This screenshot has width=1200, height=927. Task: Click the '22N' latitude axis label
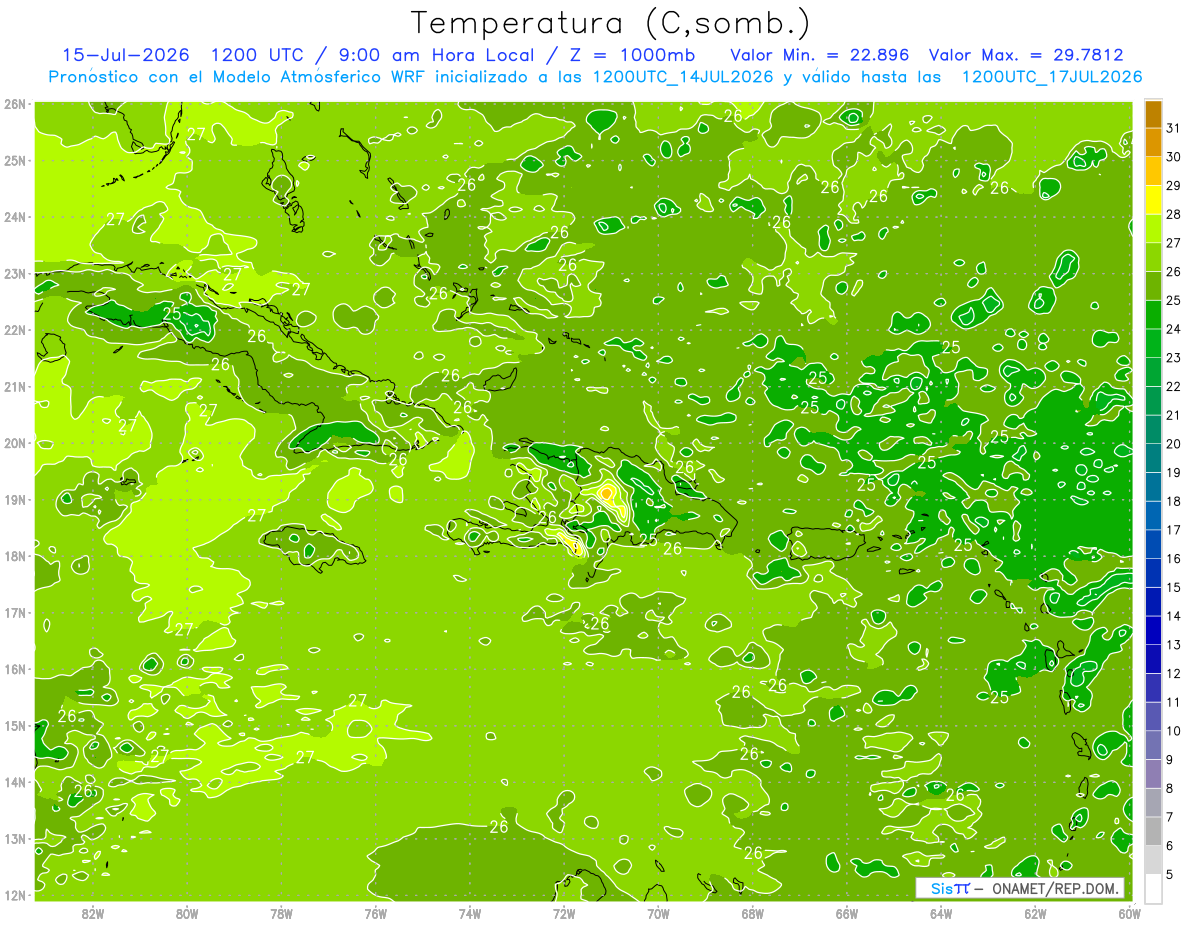click(x=15, y=330)
